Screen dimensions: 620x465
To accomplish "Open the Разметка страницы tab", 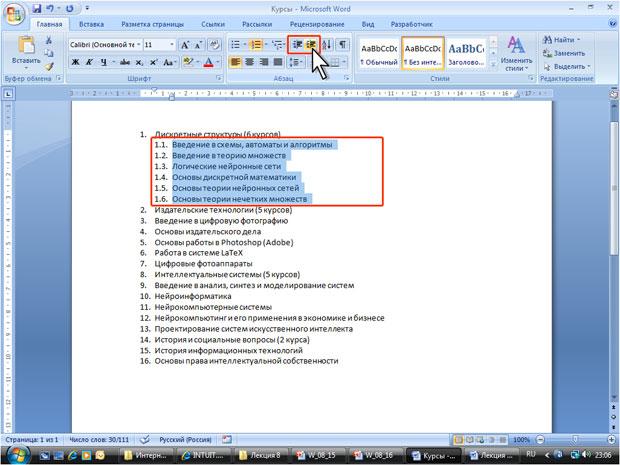I will click(153, 24).
